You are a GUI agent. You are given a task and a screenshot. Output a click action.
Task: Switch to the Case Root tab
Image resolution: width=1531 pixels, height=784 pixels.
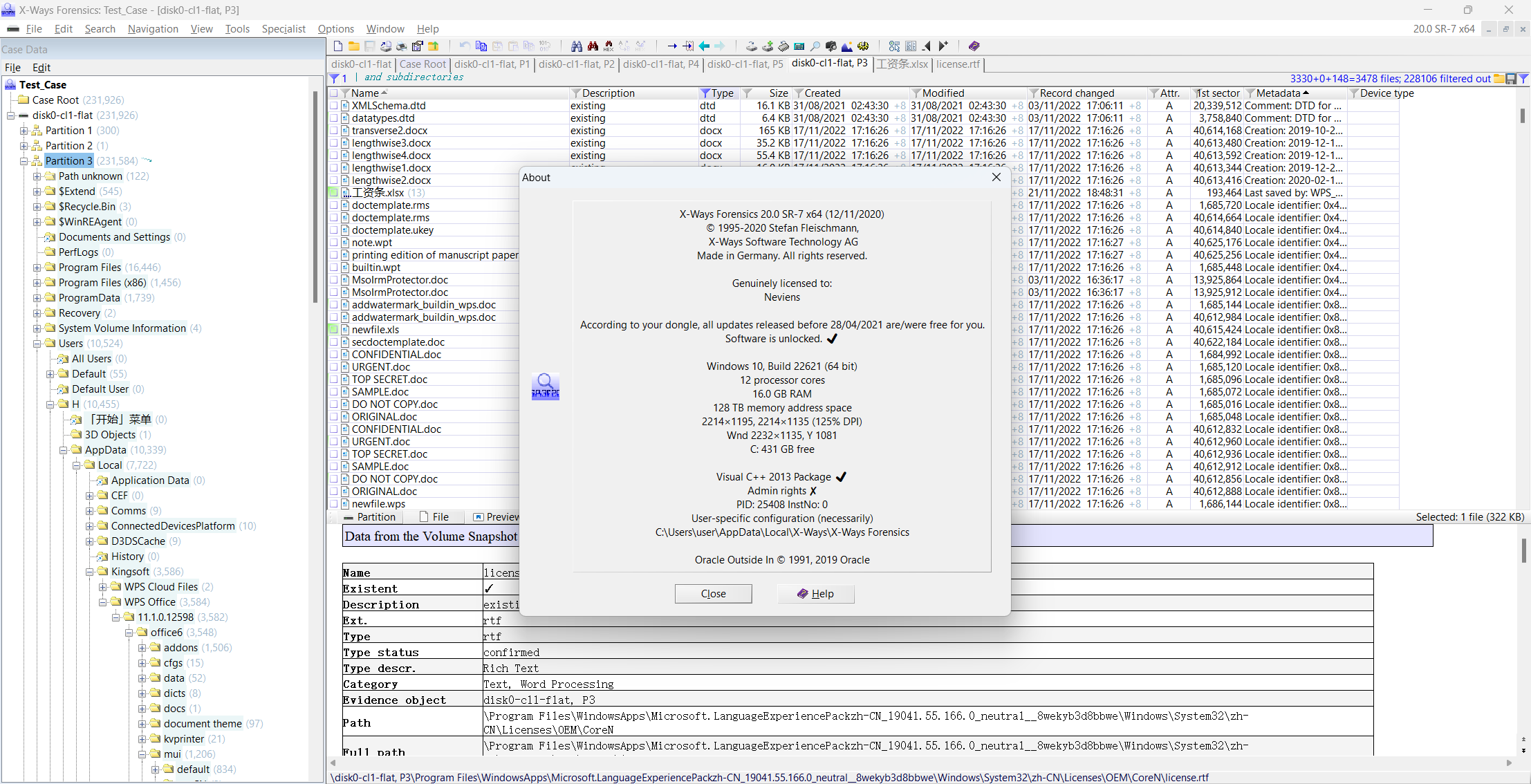click(x=423, y=64)
